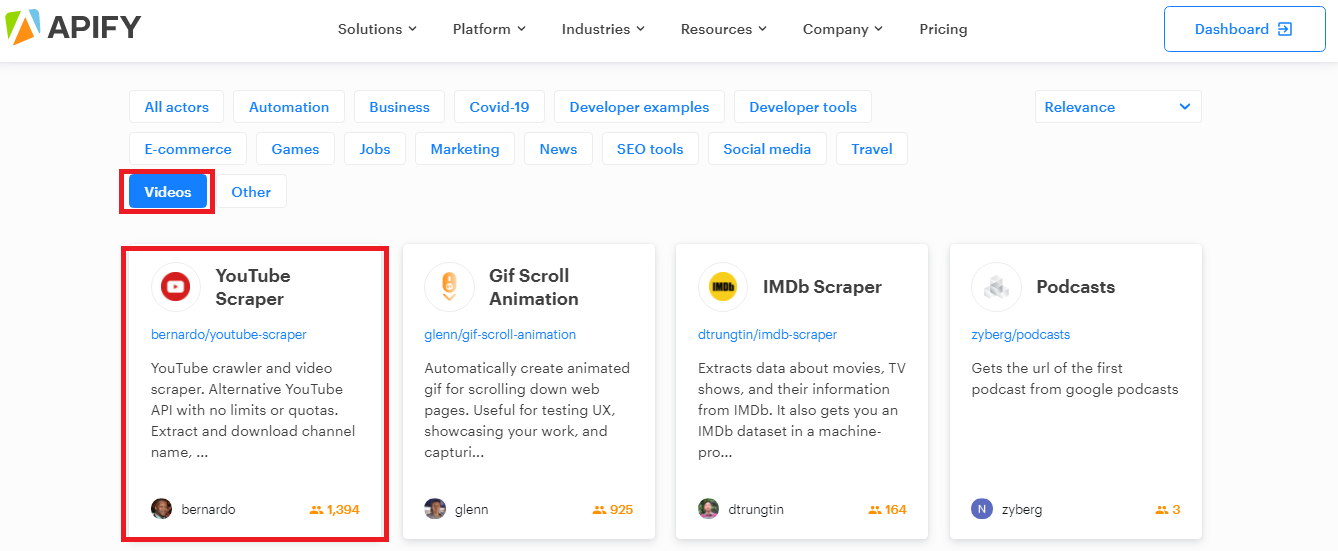
Task: Click the user count 164
Action: pyautogui.click(x=896, y=510)
